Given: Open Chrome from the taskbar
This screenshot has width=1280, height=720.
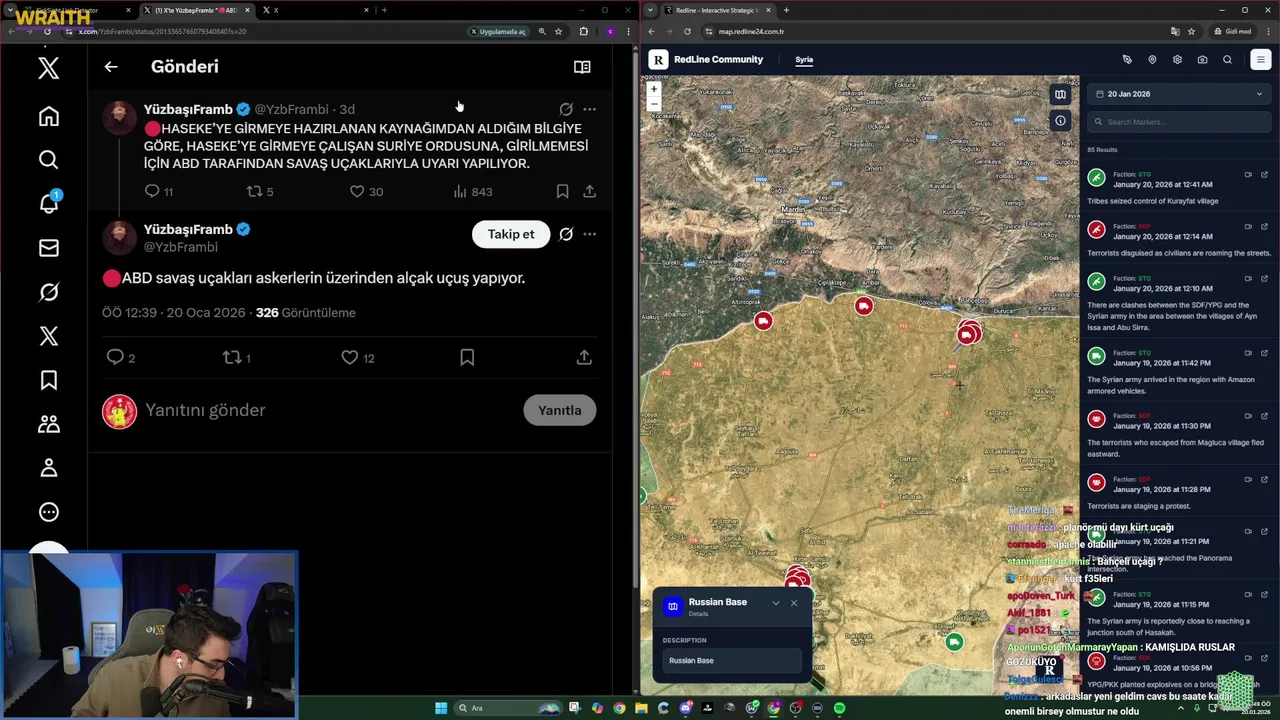Looking at the screenshot, I should 619,708.
